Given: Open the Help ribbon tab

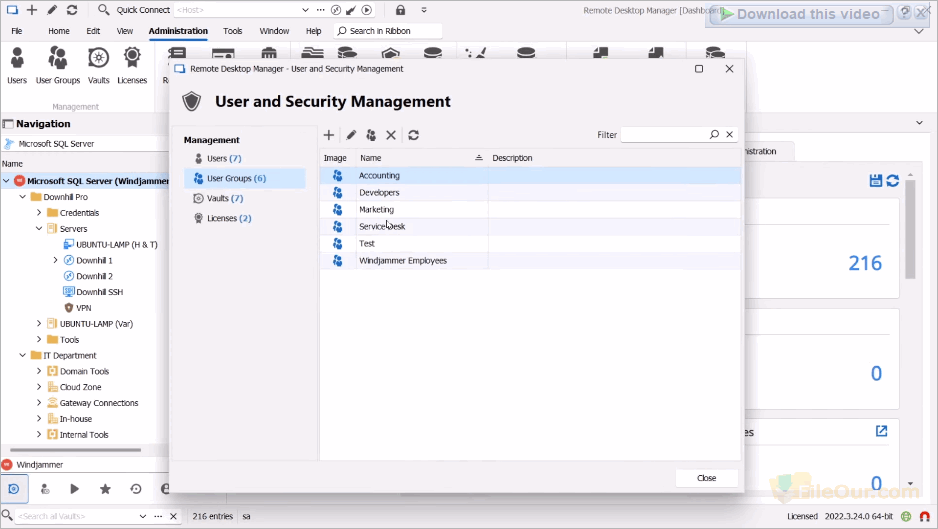Looking at the screenshot, I should (313, 31).
